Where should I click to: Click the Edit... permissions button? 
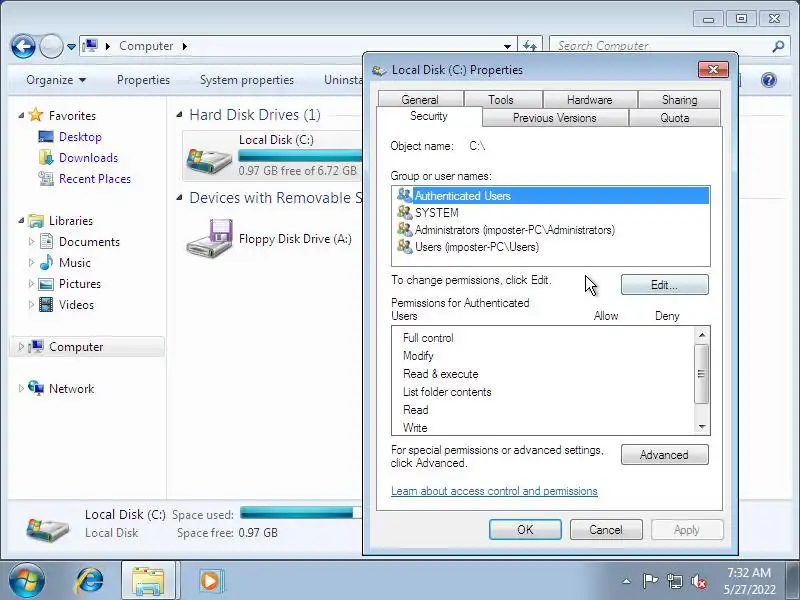click(x=664, y=285)
